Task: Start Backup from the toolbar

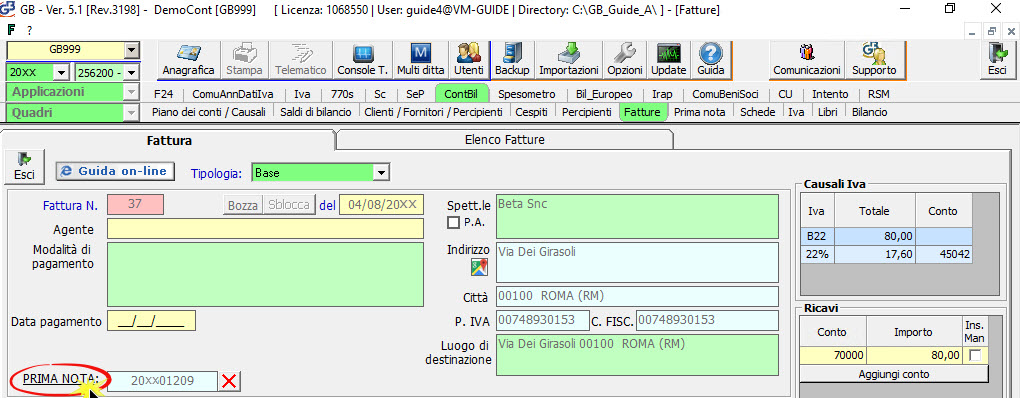Action: click(x=512, y=60)
